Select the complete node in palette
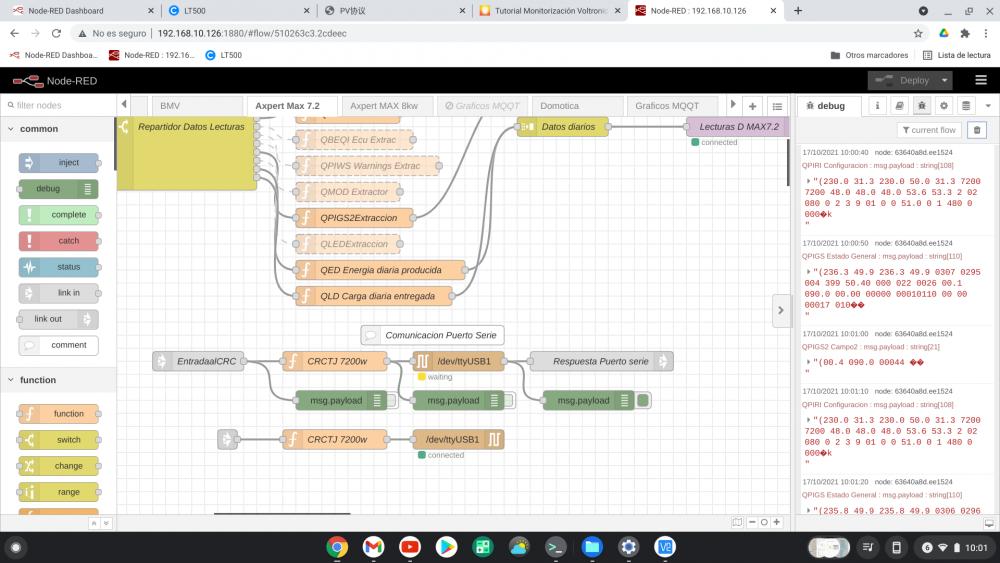Viewport: 1000px width, 563px height. (x=59, y=215)
